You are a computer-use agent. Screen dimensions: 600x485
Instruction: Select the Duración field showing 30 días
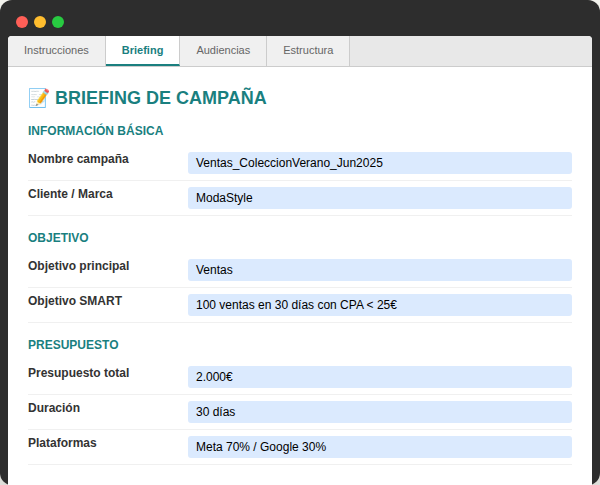click(379, 412)
